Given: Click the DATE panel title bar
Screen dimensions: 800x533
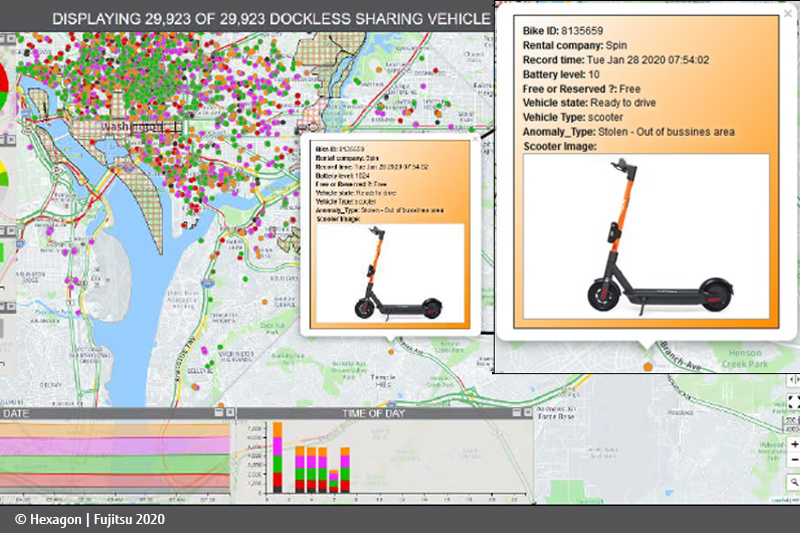Looking at the screenshot, I should 117,413.
